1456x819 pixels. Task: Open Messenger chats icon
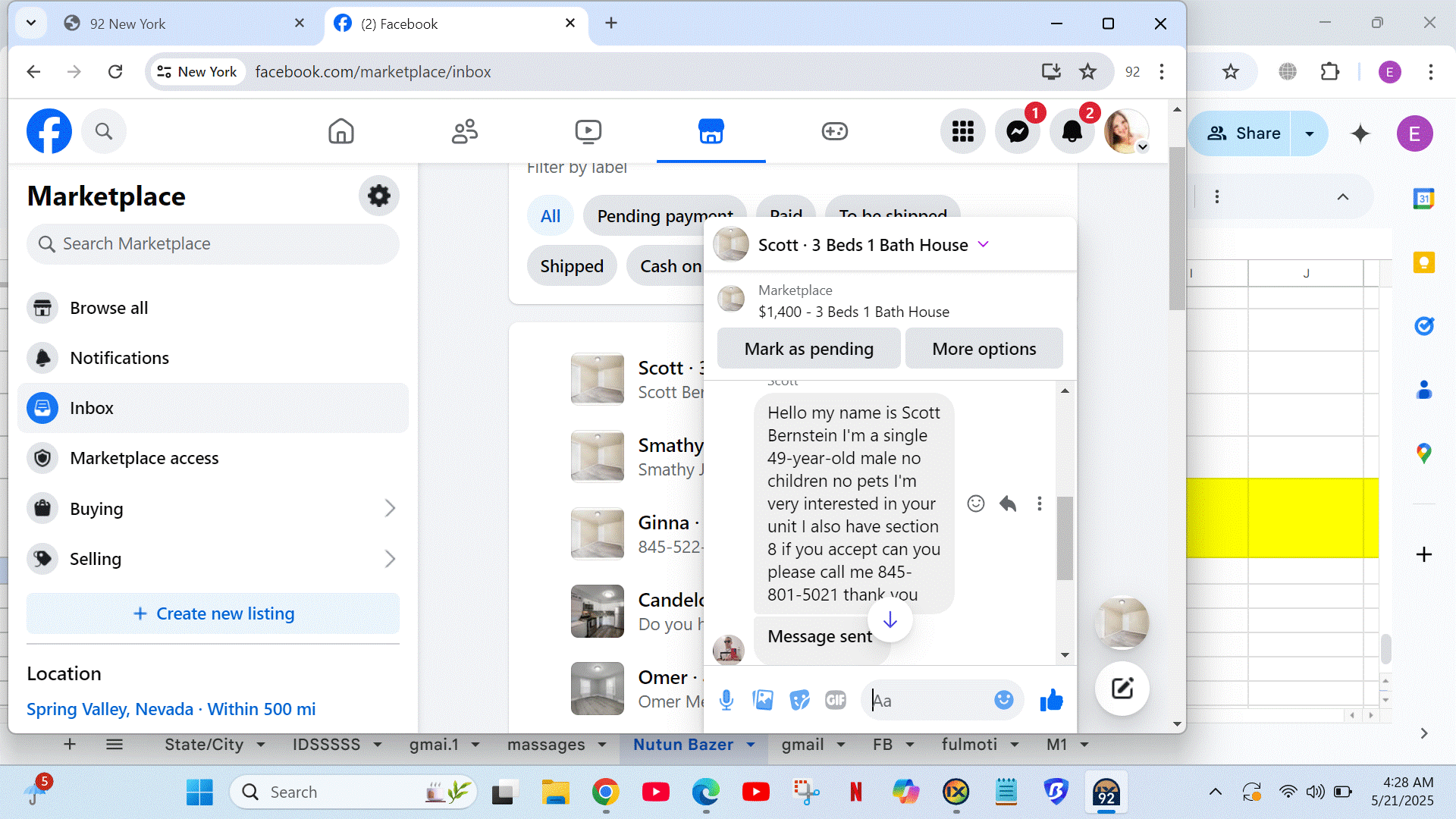pyautogui.click(x=1017, y=132)
